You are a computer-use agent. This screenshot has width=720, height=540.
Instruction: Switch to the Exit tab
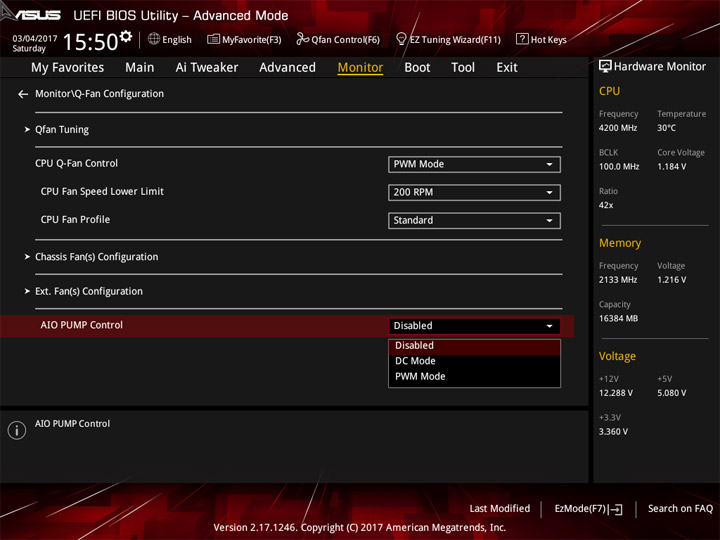pos(506,68)
